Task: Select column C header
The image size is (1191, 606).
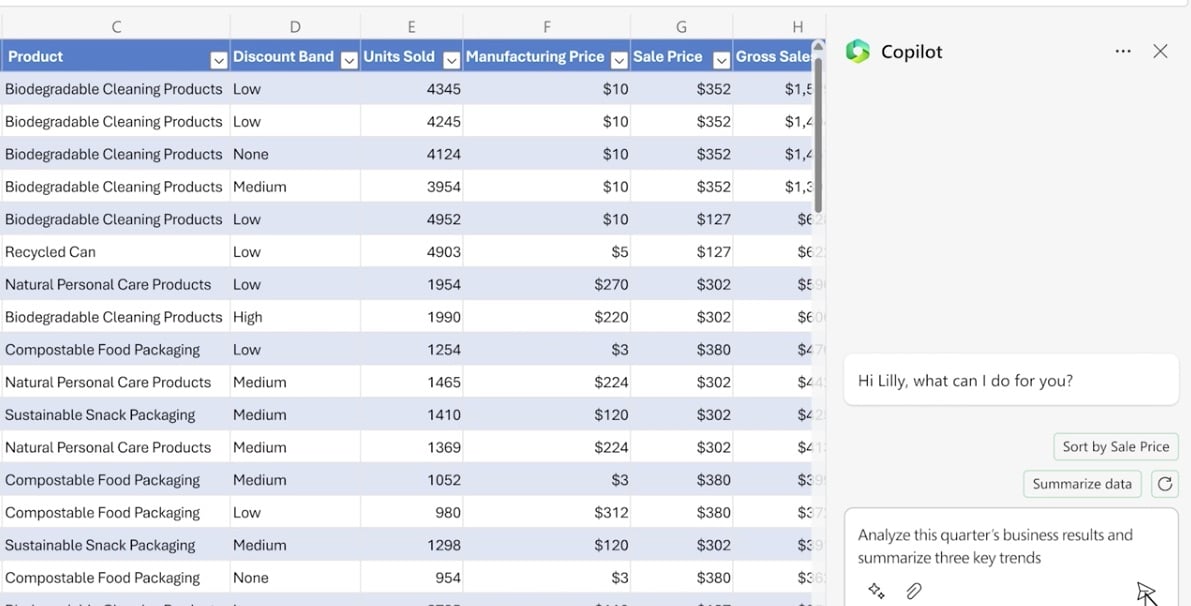Action: (116, 27)
